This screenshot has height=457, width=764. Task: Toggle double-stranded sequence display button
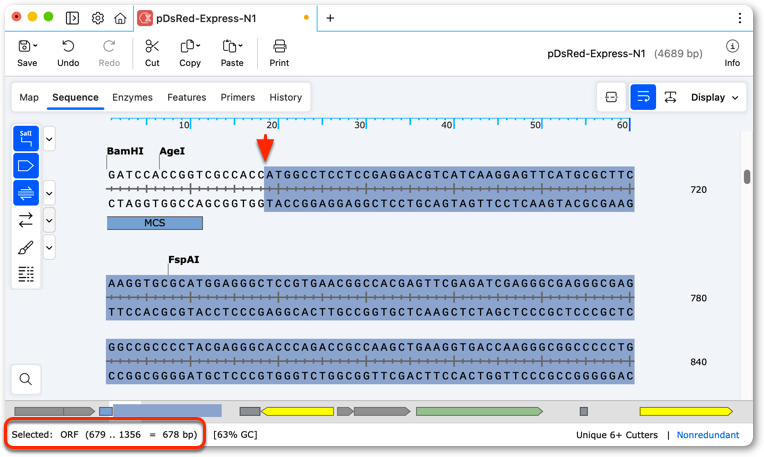[26, 193]
